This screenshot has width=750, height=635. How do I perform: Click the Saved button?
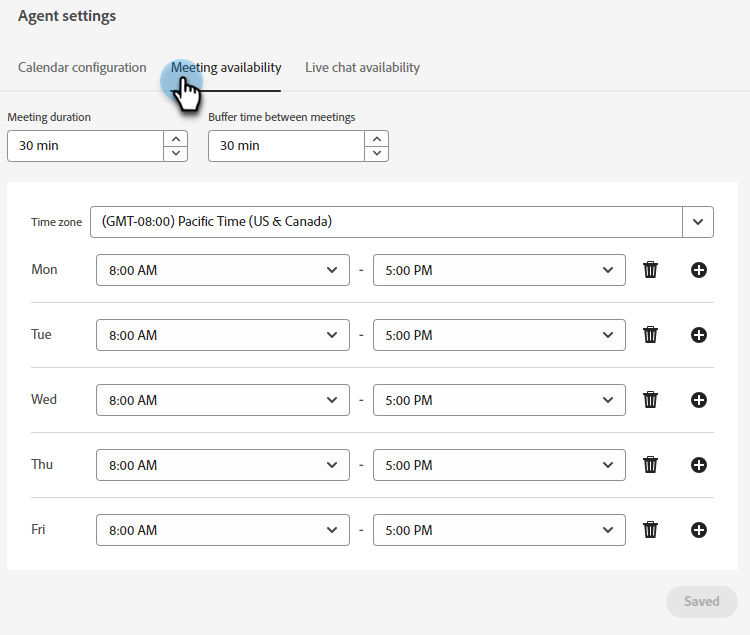click(x=701, y=601)
